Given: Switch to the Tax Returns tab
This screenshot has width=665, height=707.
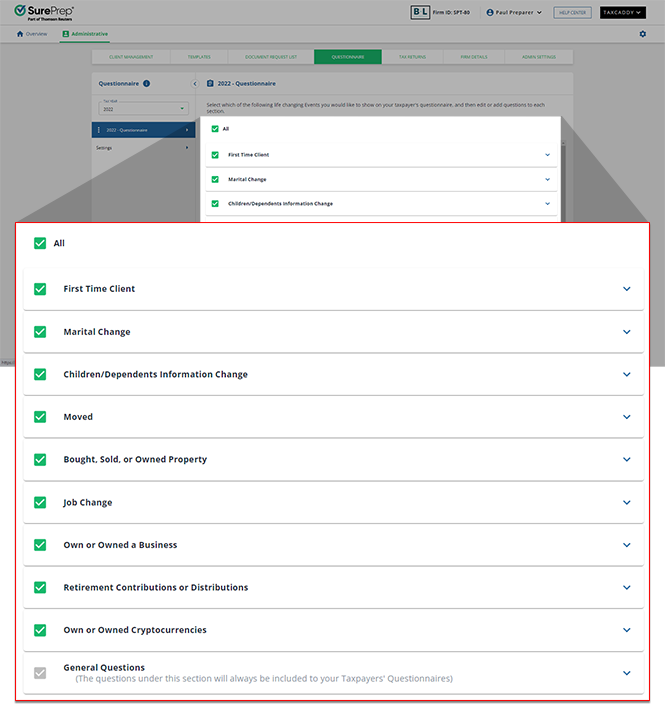Looking at the screenshot, I should (x=411, y=57).
